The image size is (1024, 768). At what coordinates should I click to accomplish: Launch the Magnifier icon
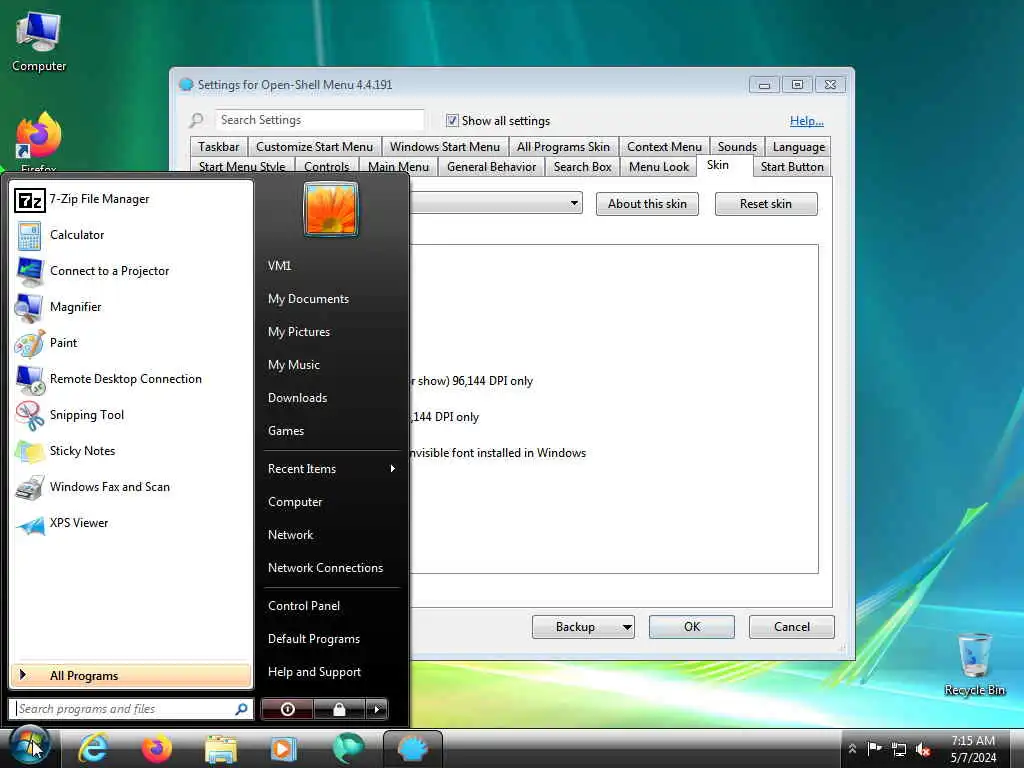(x=29, y=308)
